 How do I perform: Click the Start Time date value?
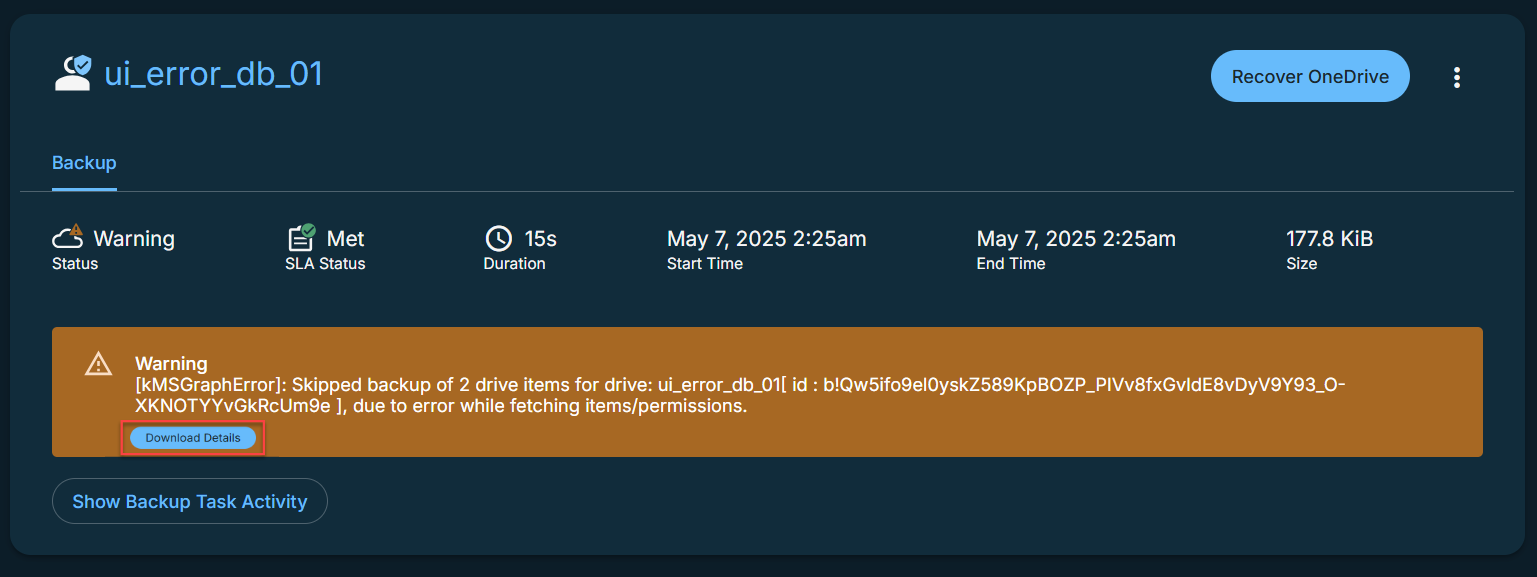click(x=766, y=239)
